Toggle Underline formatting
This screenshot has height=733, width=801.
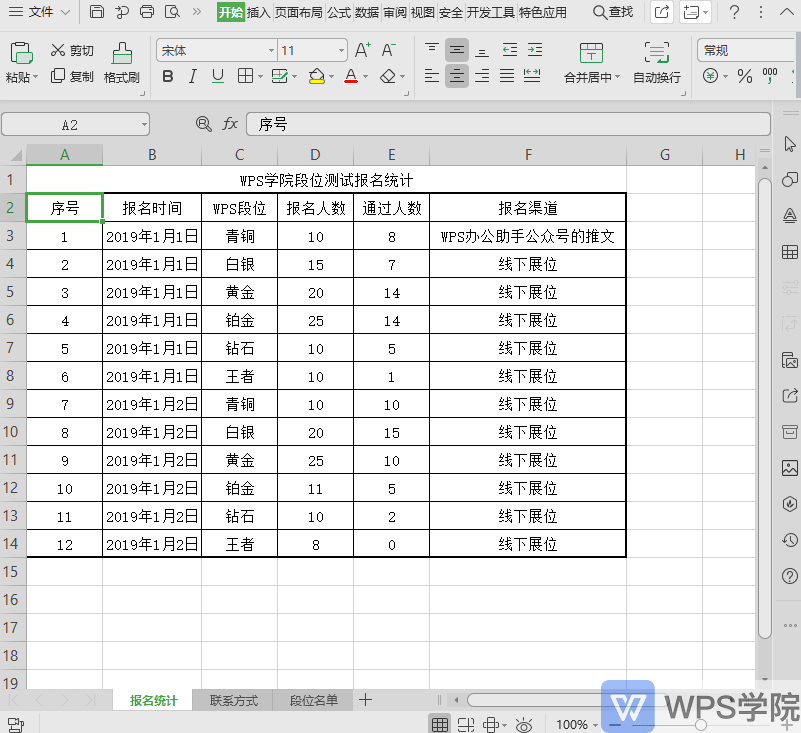coord(218,77)
